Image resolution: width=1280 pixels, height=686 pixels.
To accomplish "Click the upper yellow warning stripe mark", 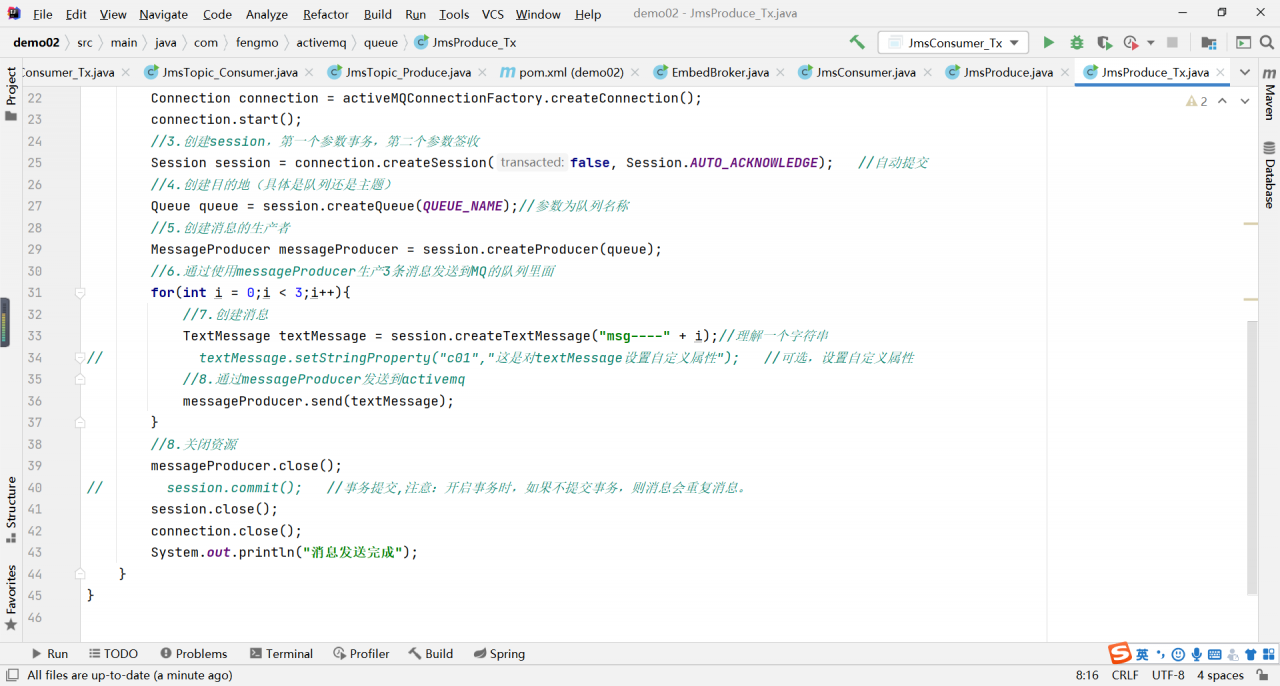I will coord(1251,224).
